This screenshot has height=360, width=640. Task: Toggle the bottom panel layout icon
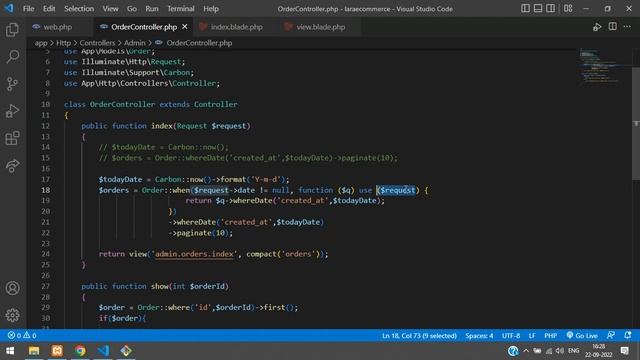pyautogui.click(x=538, y=8)
